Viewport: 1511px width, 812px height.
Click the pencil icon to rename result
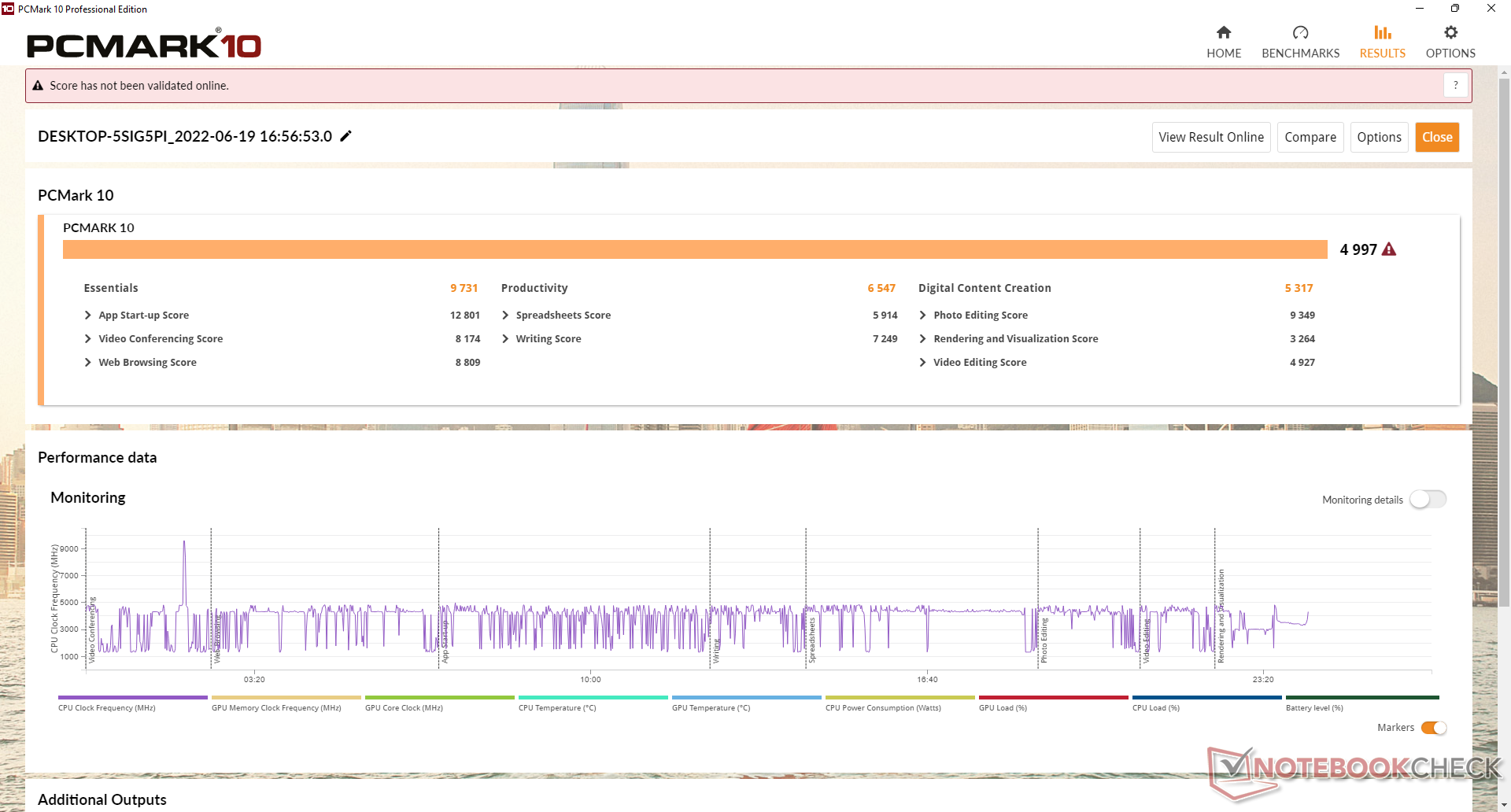pos(345,136)
